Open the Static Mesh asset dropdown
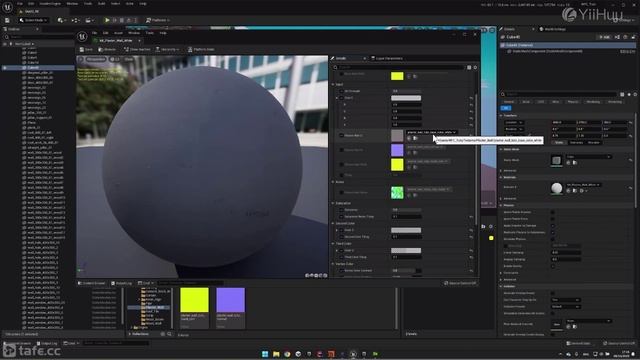Viewport: 640px width, 360px height. coord(589,157)
